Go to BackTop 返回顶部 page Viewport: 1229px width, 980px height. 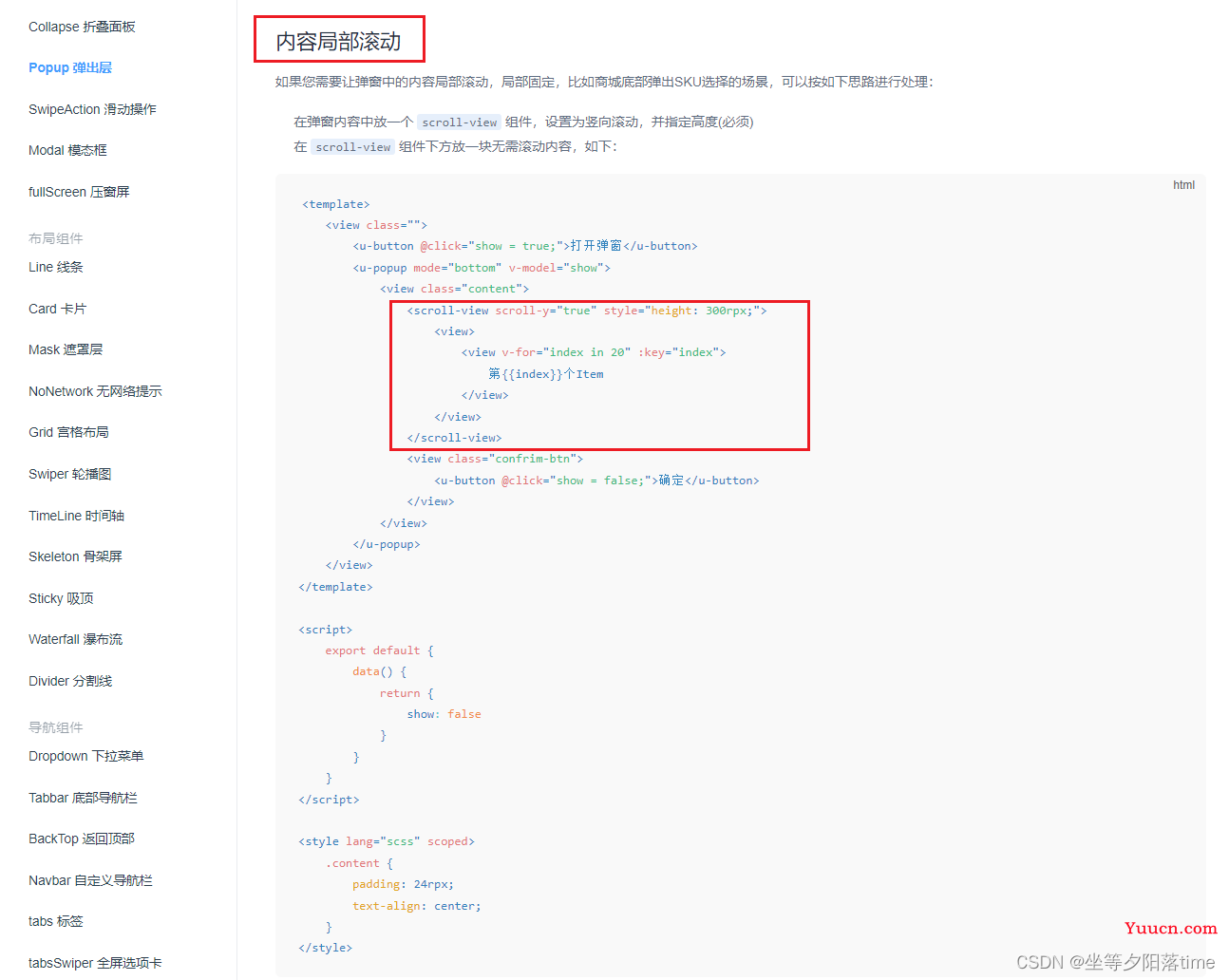click(82, 839)
